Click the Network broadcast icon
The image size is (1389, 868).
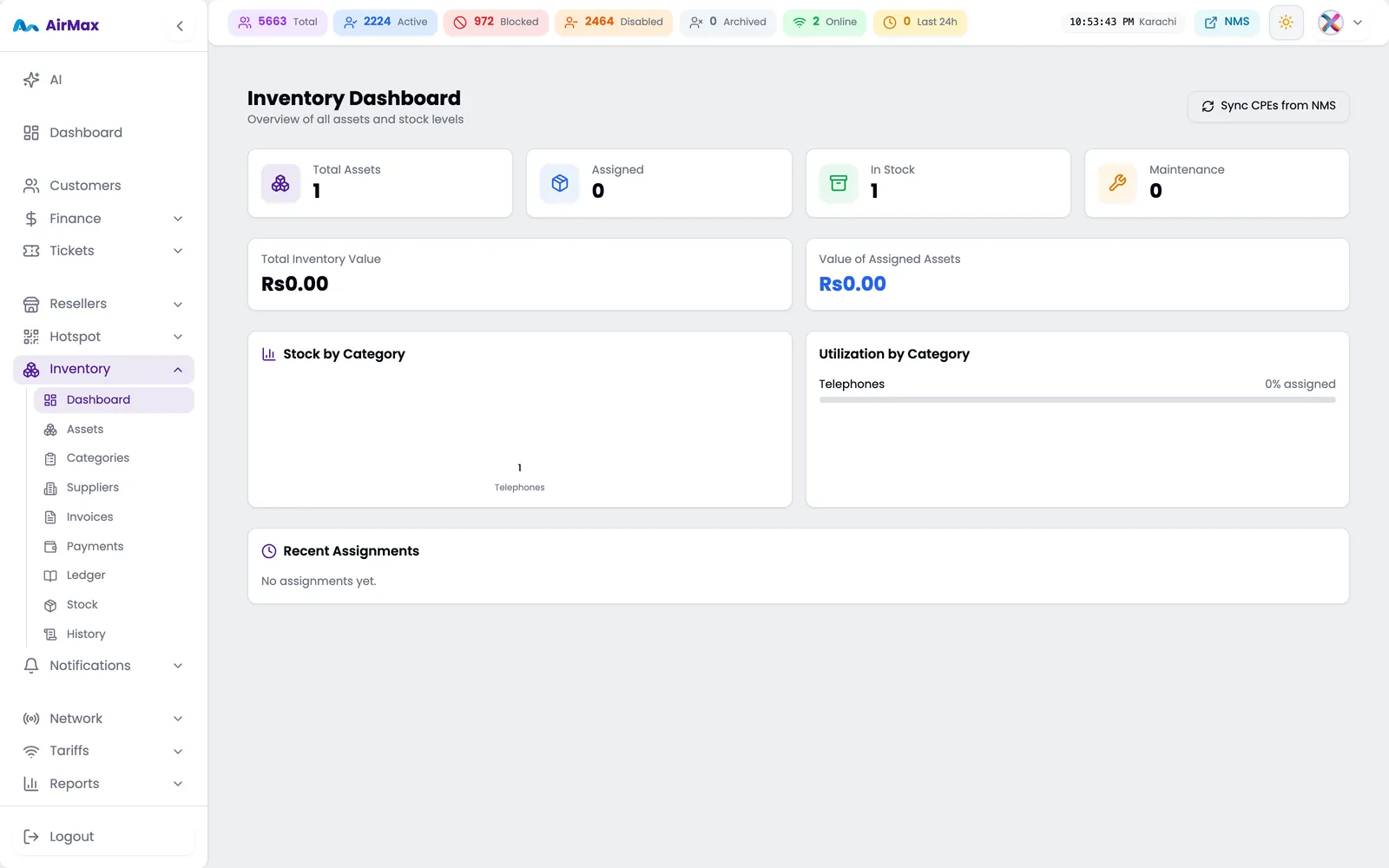click(x=31, y=719)
